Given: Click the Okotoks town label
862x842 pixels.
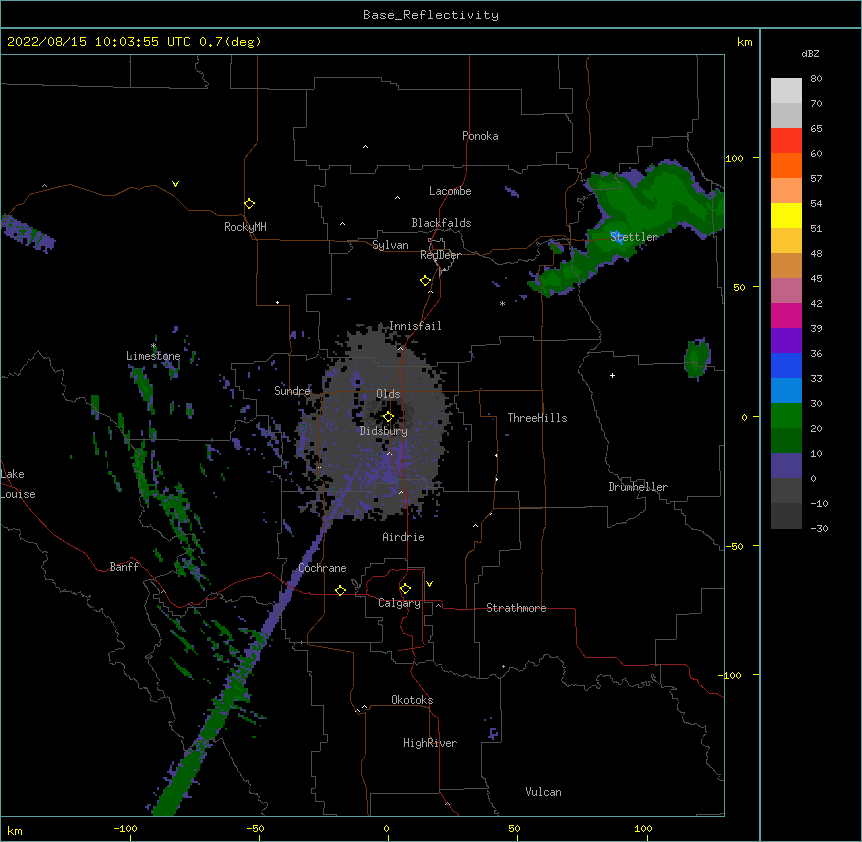Looking at the screenshot, I should point(412,700).
